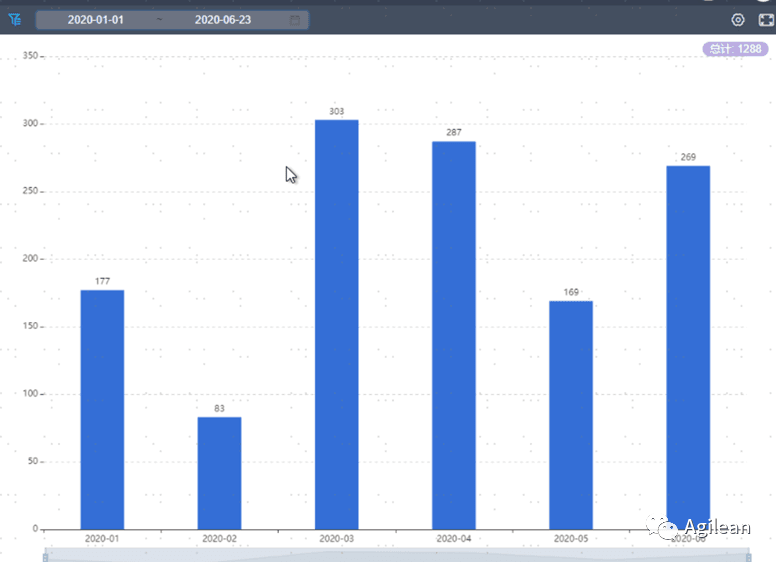776x562 pixels.
Task: Expand chart to fullscreen view
Action: pyautogui.click(x=766, y=20)
